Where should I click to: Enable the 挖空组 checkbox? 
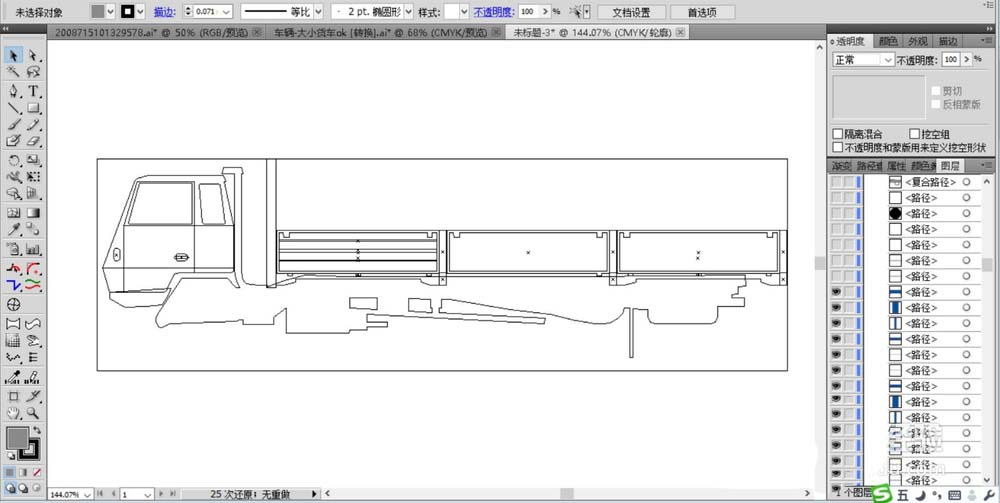(x=913, y=134)
